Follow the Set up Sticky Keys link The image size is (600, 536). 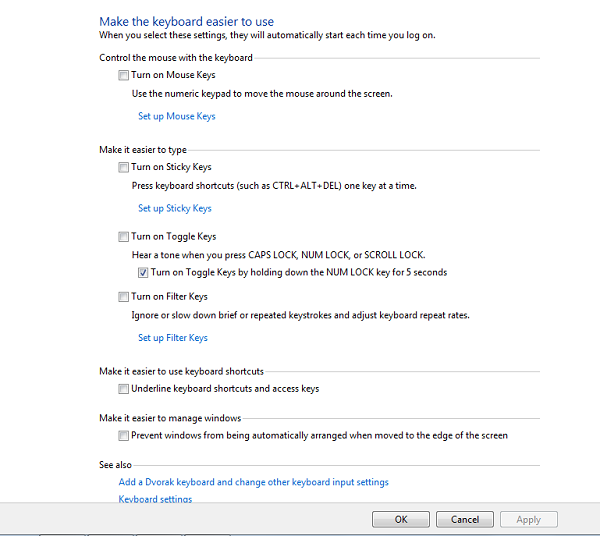click(175, 209)
